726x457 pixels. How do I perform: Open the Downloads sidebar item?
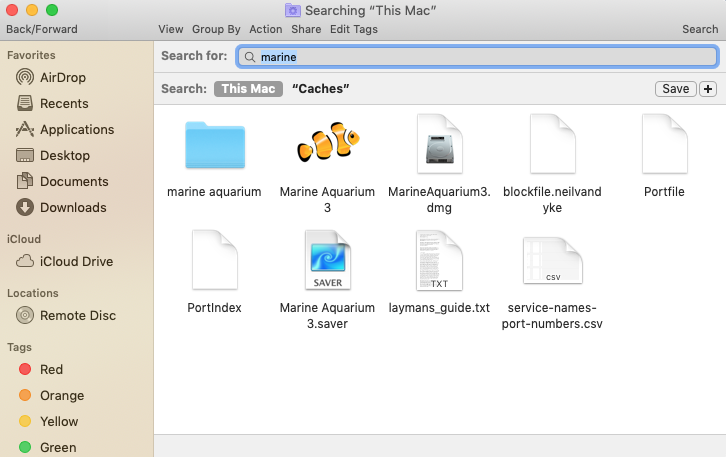(x=72, y=207)
